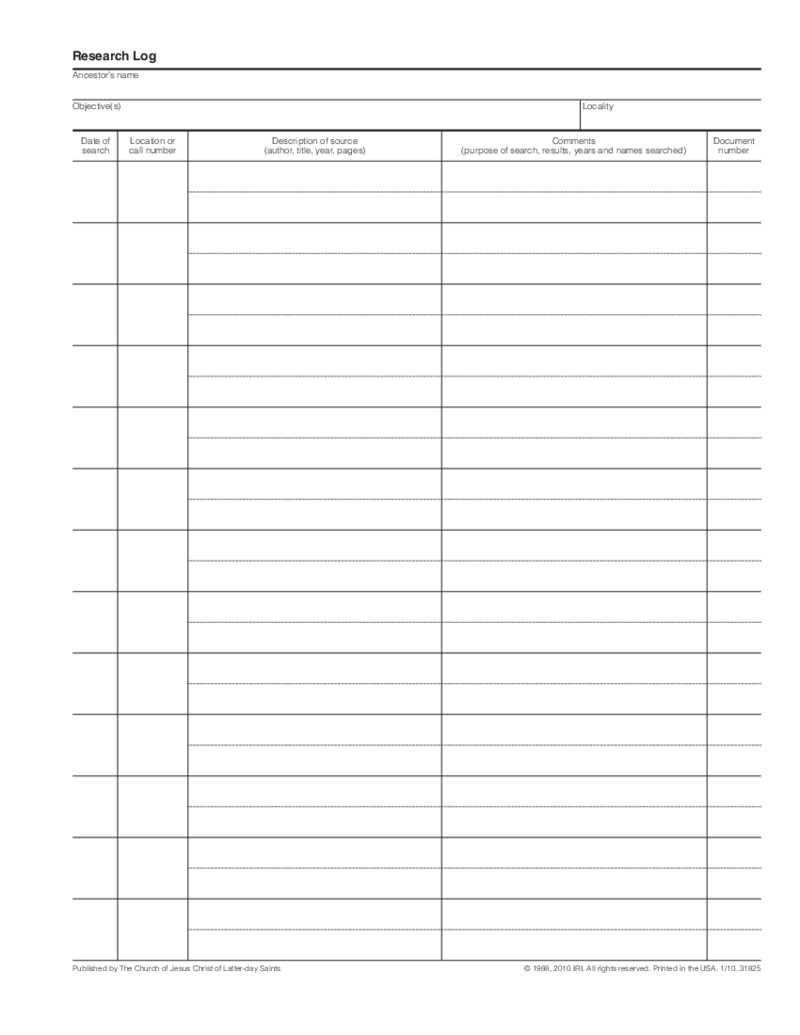Click the Date of search column header
The width and height of the screenshot is (800, 1035).
pos(95,146)
